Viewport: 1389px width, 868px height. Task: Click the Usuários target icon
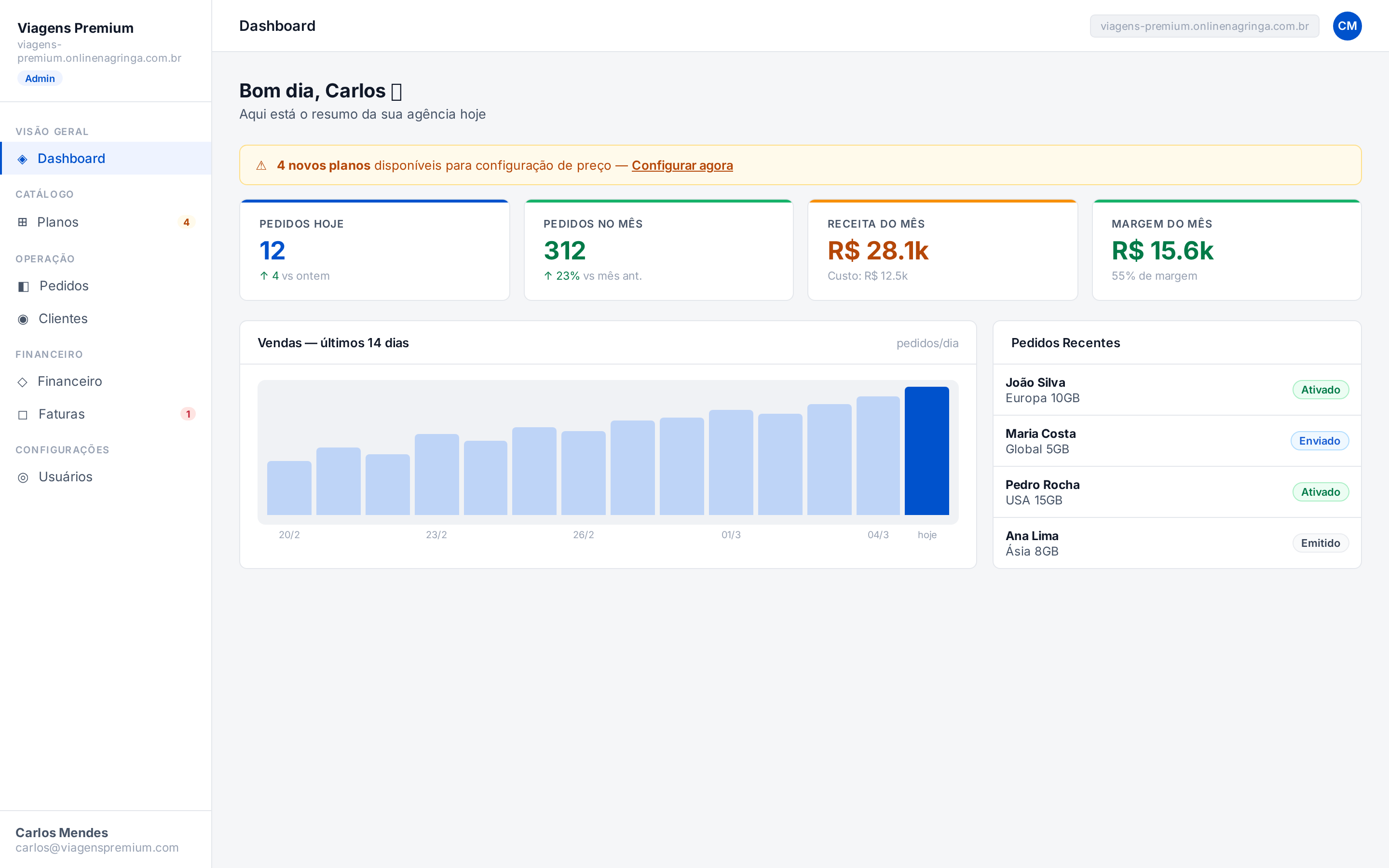click(x=23, y=477)
